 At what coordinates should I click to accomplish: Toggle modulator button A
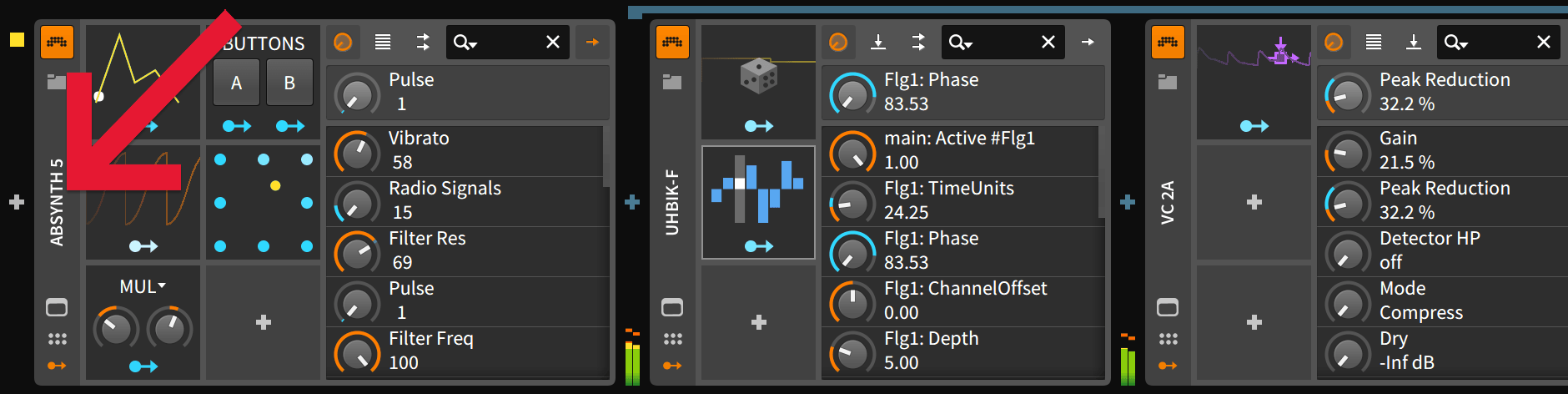click(236, 83)
